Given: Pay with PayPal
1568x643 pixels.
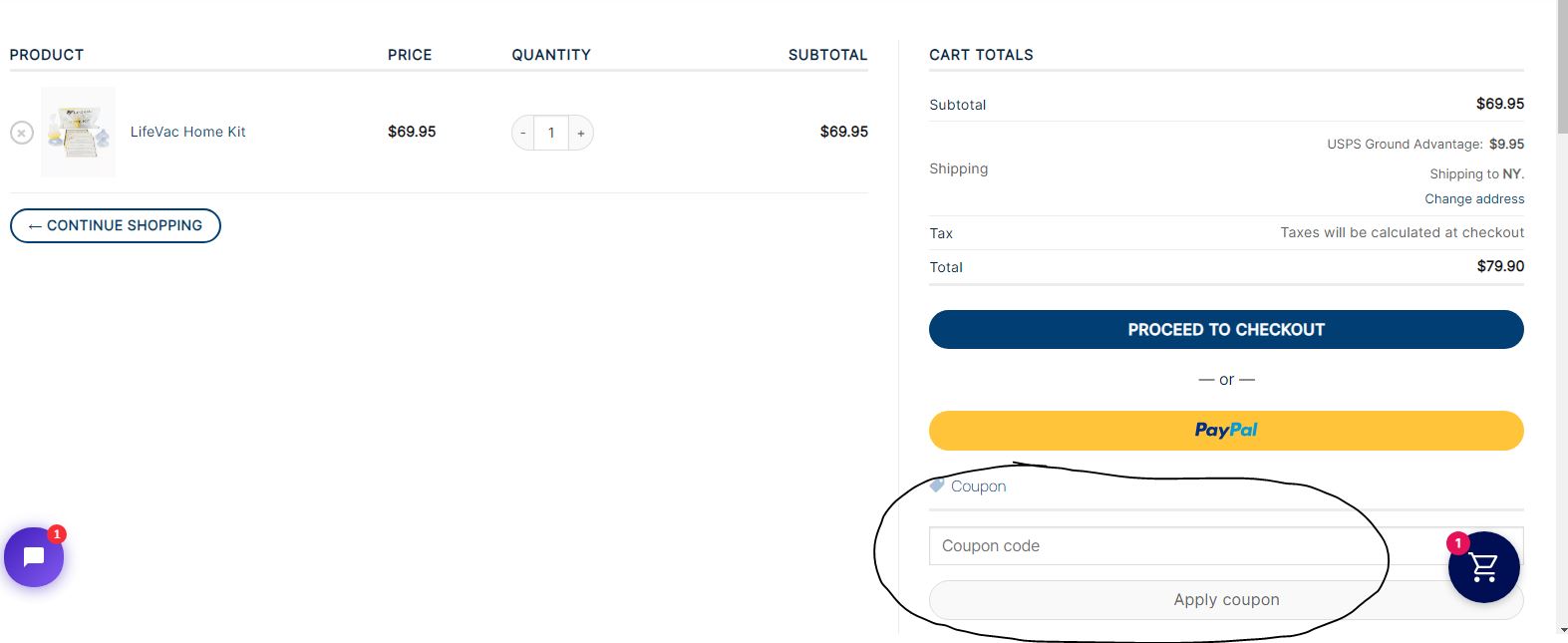Looking at the screenshot, I should click(1226, 430).
